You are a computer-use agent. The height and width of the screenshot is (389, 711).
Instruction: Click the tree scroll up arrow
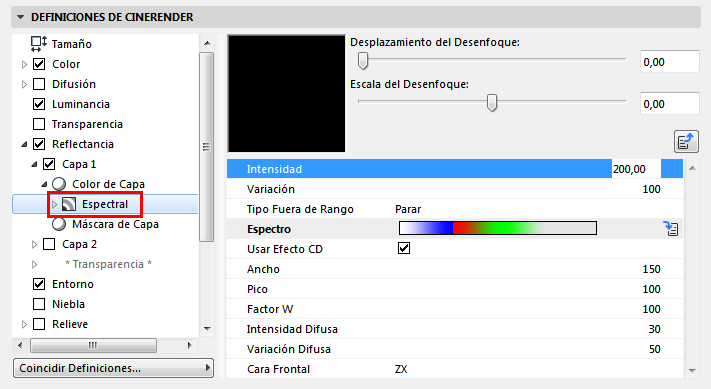[x=207, y=43]
